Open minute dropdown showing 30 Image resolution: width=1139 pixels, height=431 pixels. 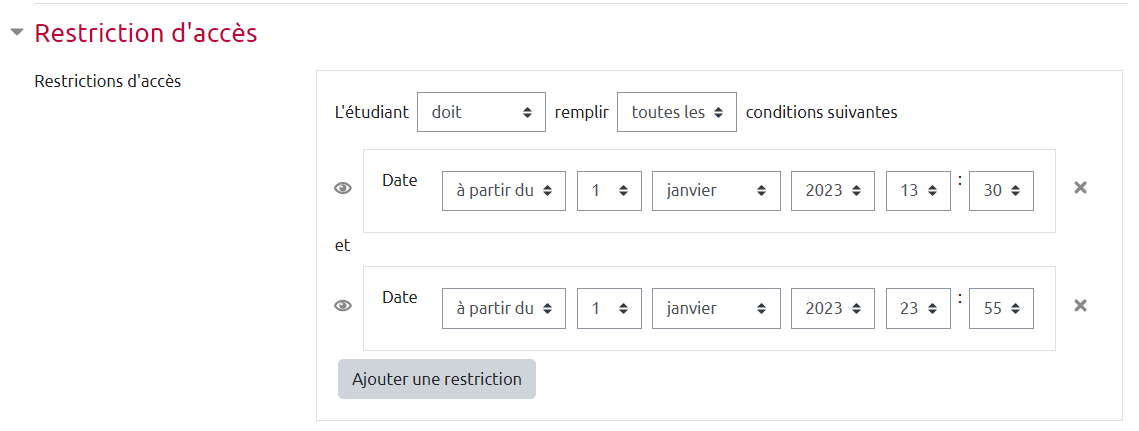click(x=1001, y=191)
